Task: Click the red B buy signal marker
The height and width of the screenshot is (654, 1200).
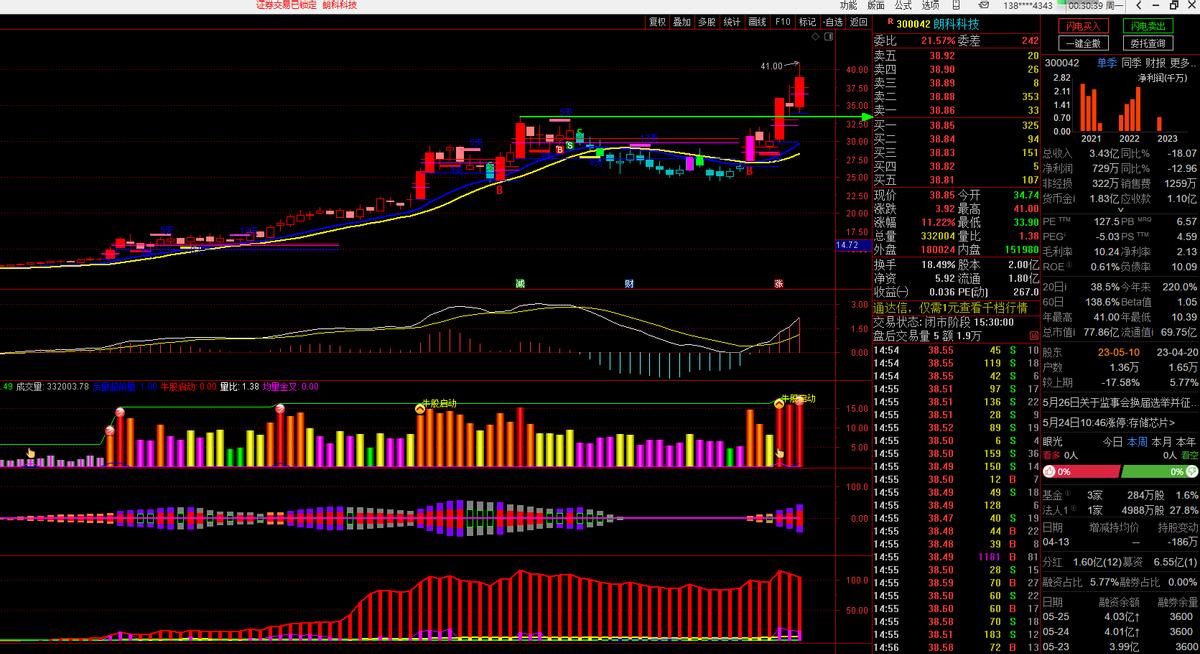Action: click(499, 188)
